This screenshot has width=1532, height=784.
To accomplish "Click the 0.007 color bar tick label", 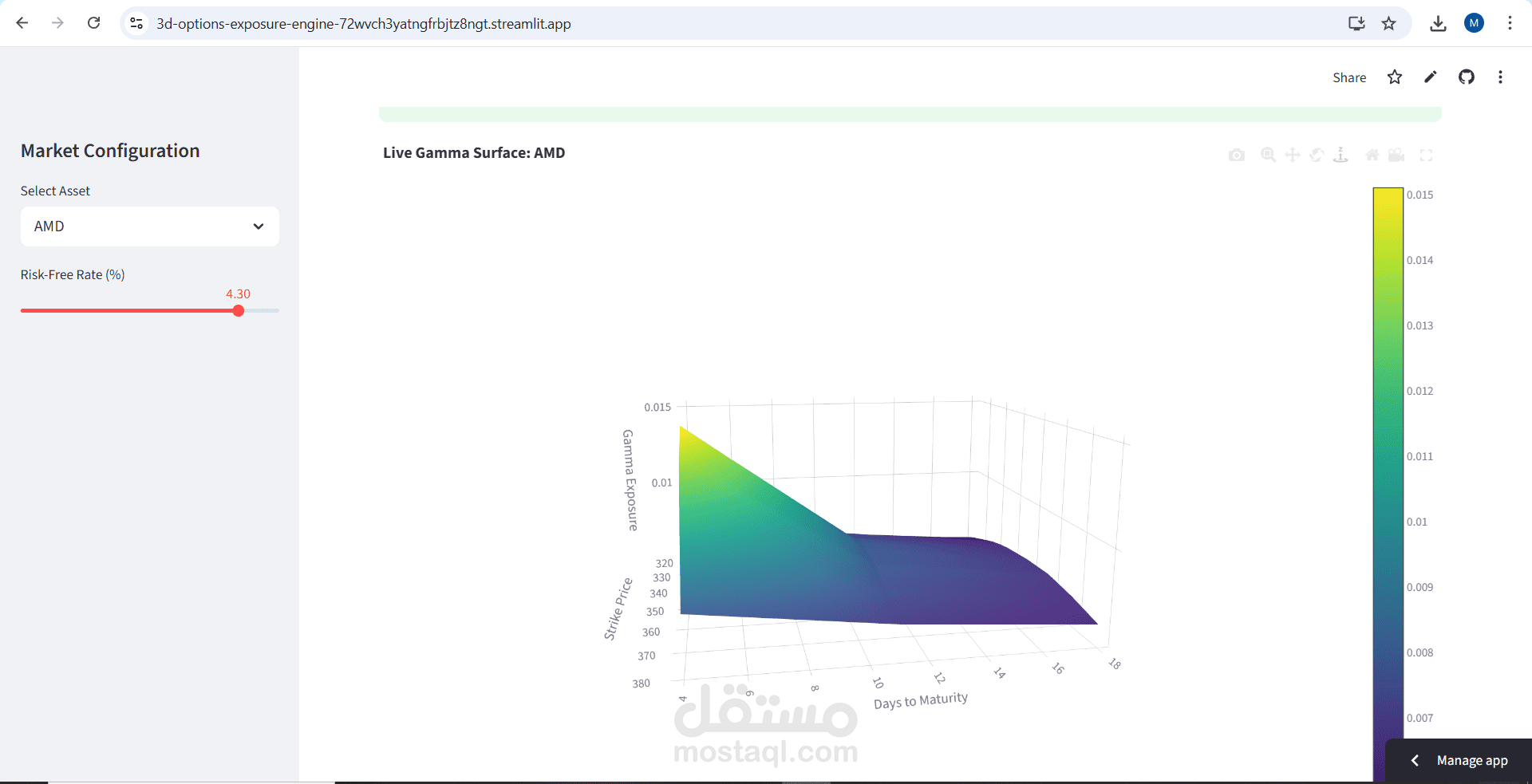I will 1419,718.
